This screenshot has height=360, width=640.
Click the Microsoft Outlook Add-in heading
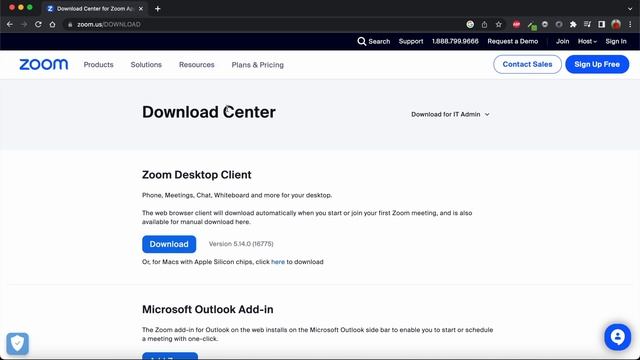pyautogui.click(x=208, y=309)
